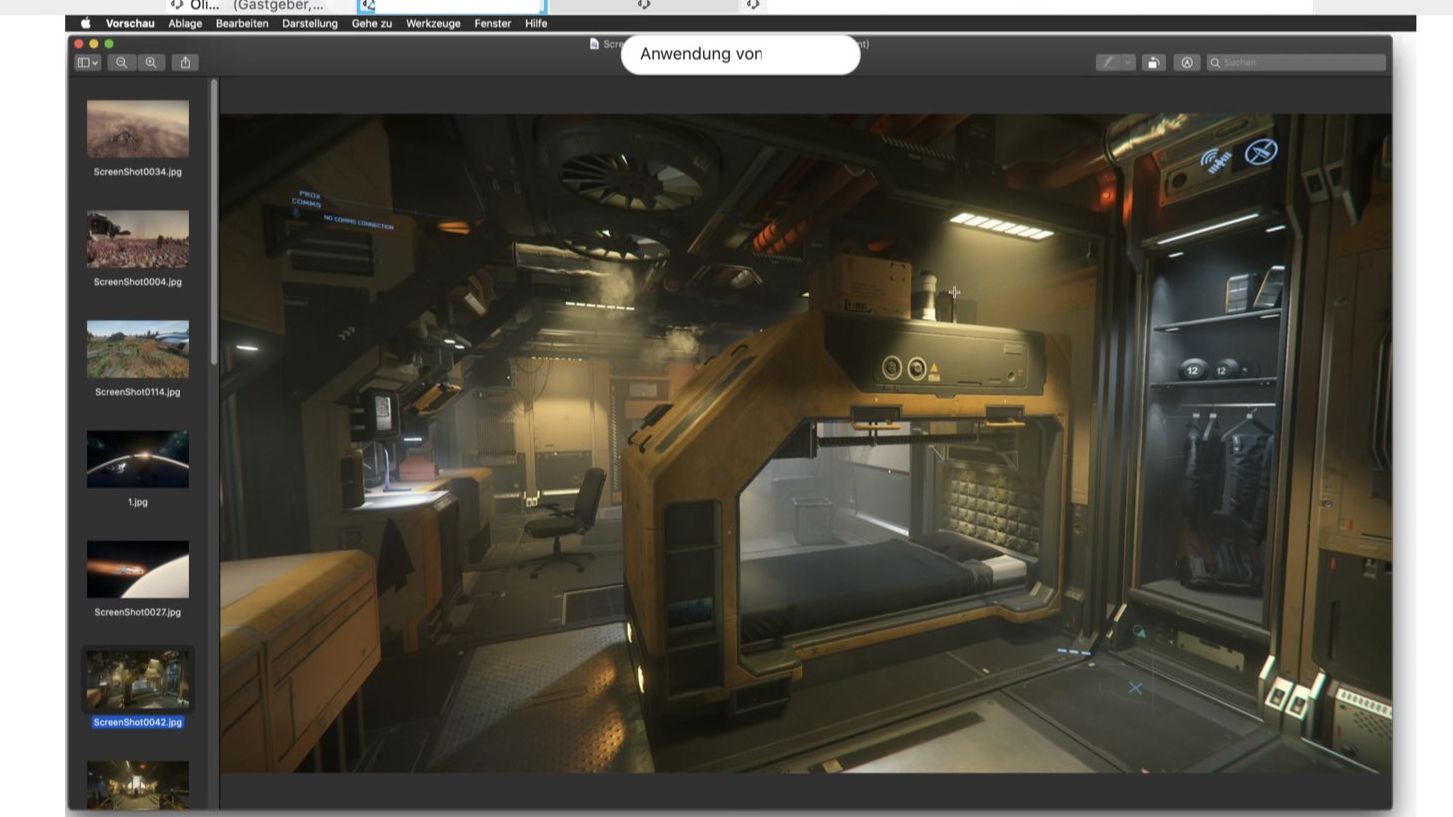This screenshot has width=1453, height=817.
Task: Open the highlight color dropdown arrow
Action: click(x=1128, y=62)
